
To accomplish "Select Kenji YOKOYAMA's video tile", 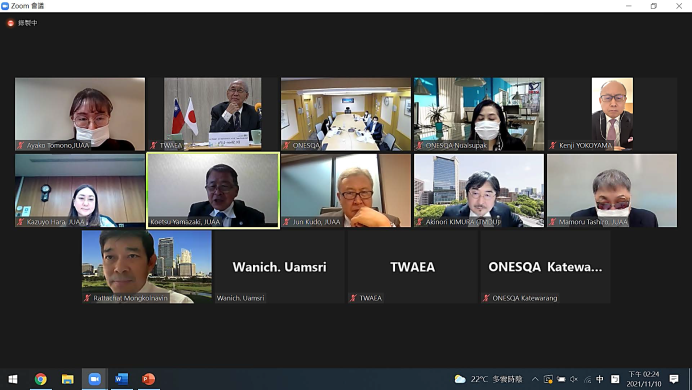I will (x=612, y=114).
